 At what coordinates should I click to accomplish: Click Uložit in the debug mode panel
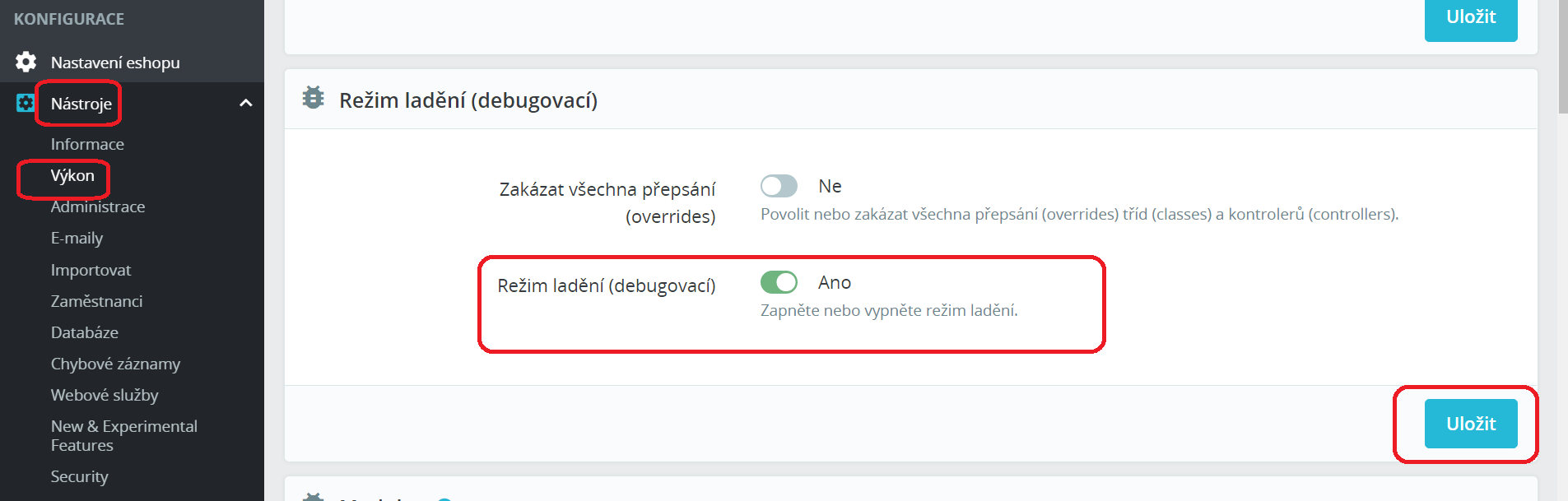(x=1470, y=424)
